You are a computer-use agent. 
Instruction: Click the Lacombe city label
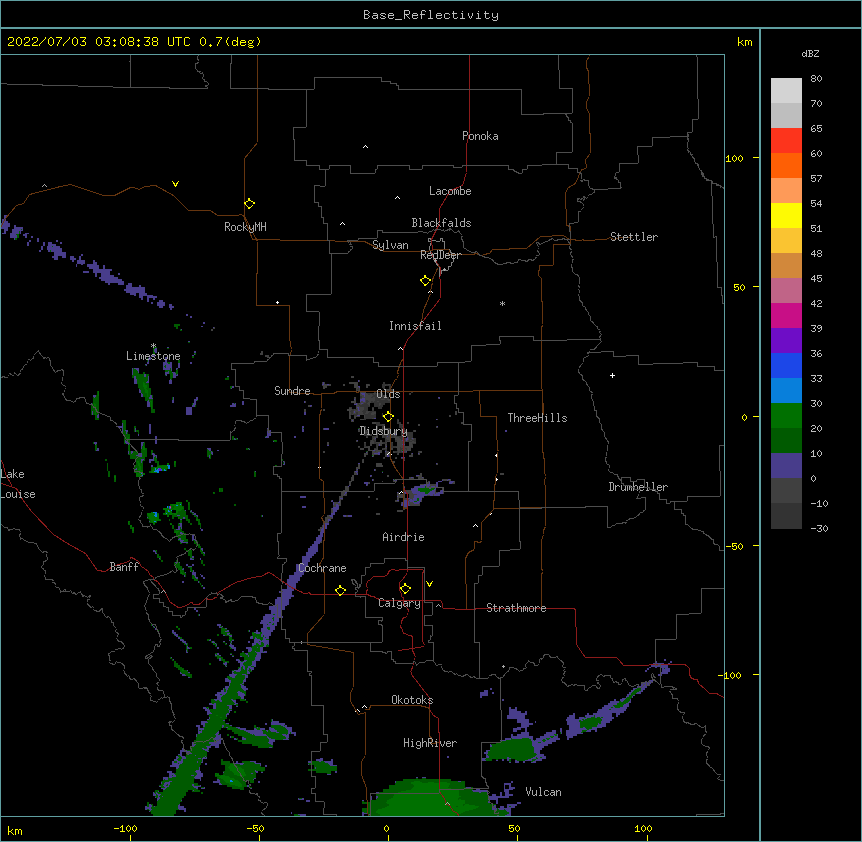(450, 191)
